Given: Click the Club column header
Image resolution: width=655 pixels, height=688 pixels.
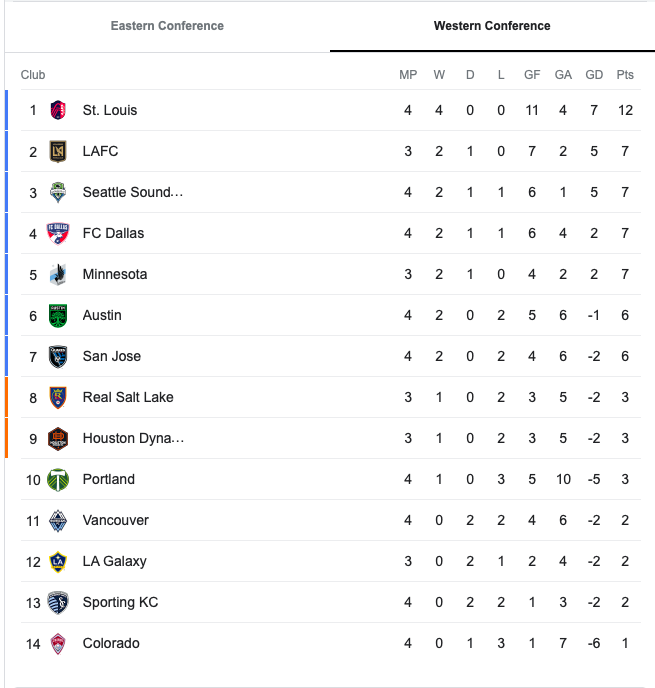Looking at the screenshot, I should tap(33, 75).
